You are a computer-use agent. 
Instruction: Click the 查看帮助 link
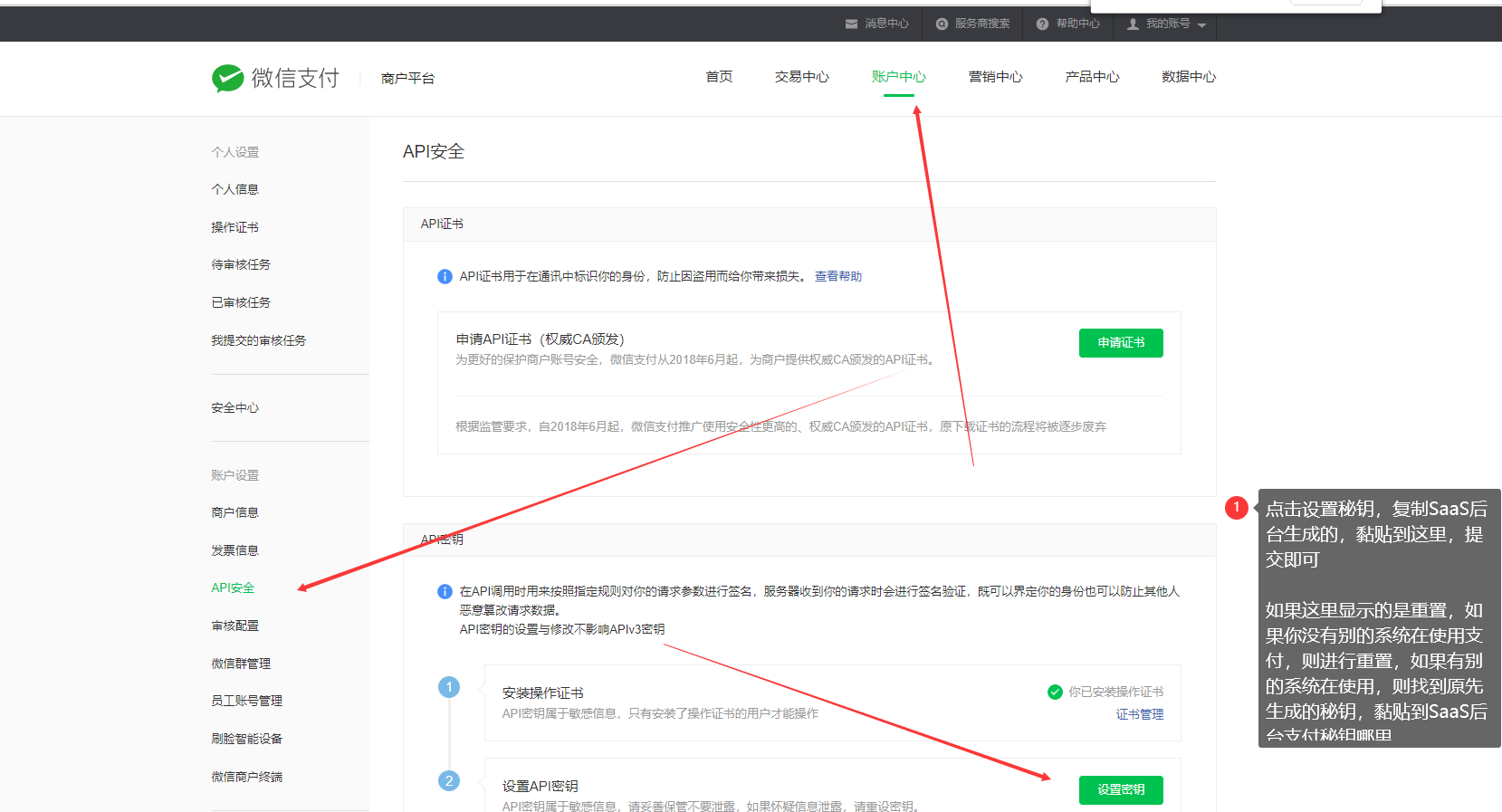pyautogui.click(x=837, y=276)
